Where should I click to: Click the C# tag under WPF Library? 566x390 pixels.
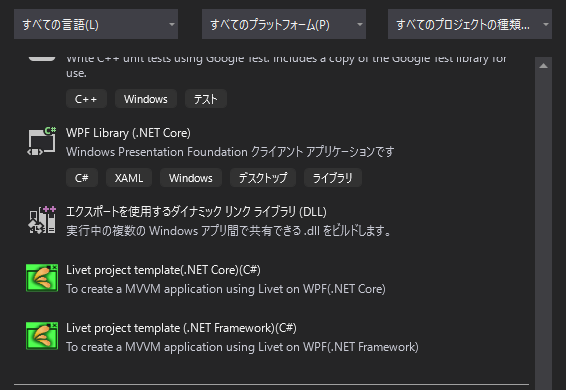82,178
